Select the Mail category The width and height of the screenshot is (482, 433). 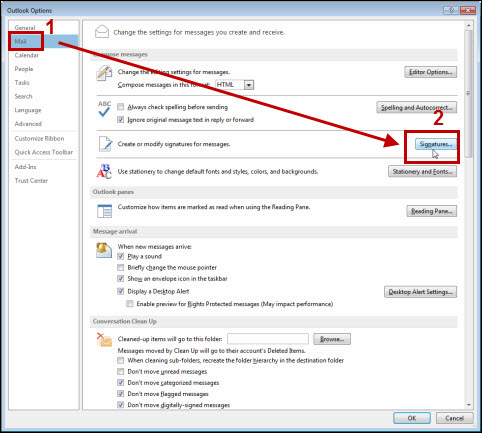(x=44, y=41)
